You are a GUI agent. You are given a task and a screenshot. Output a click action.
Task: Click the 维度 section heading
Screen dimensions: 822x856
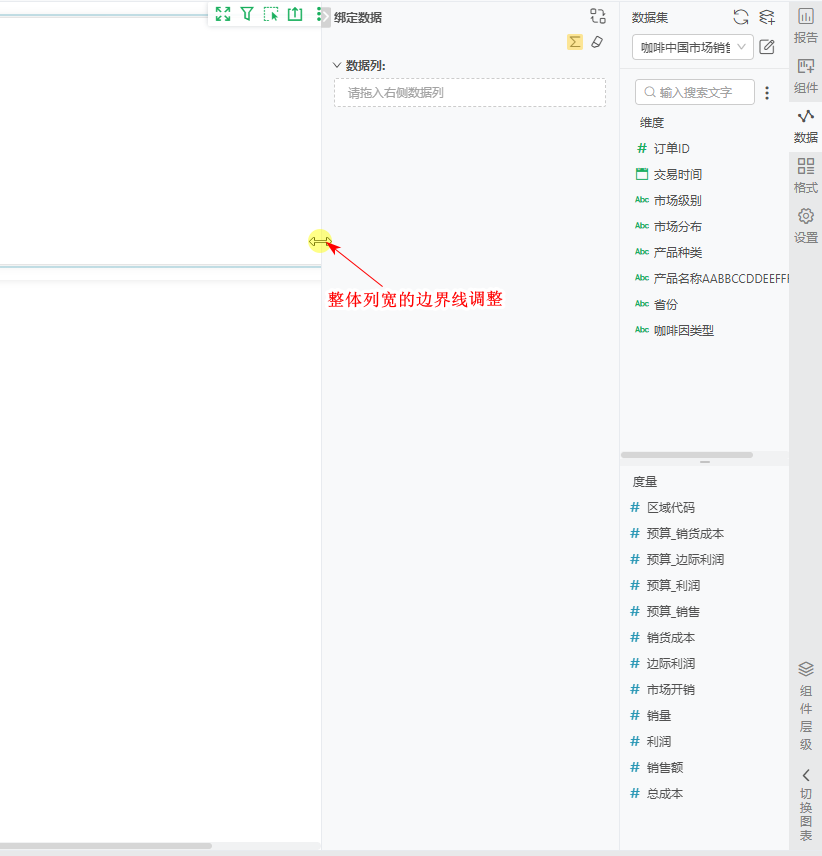652,123
